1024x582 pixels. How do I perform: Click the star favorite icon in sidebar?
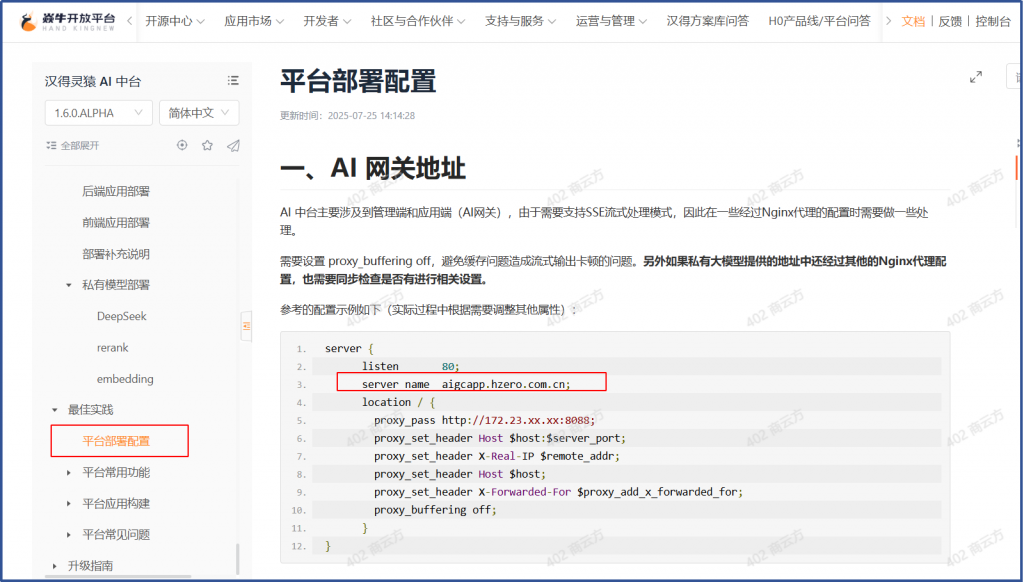[207, 145]
